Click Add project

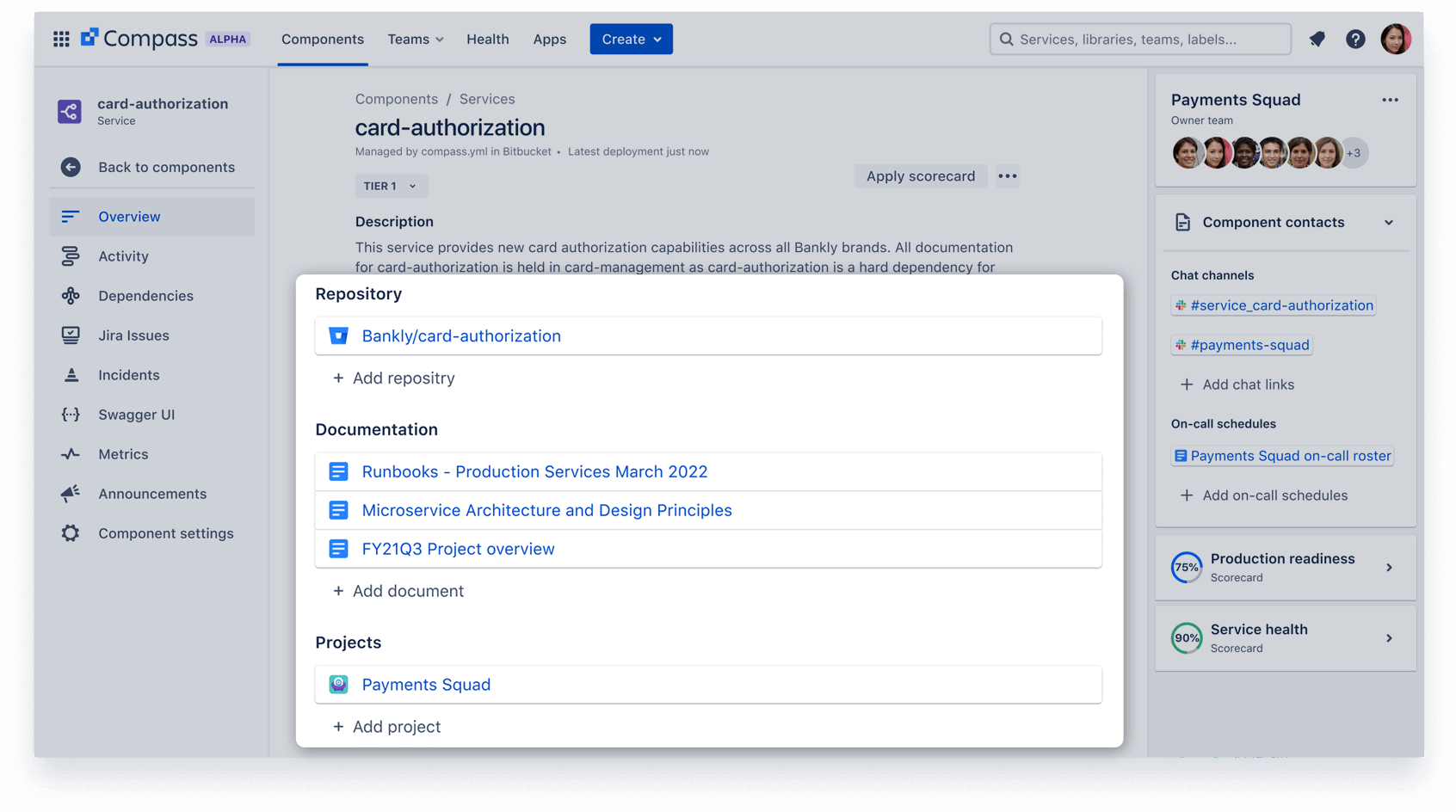[386, 727]
